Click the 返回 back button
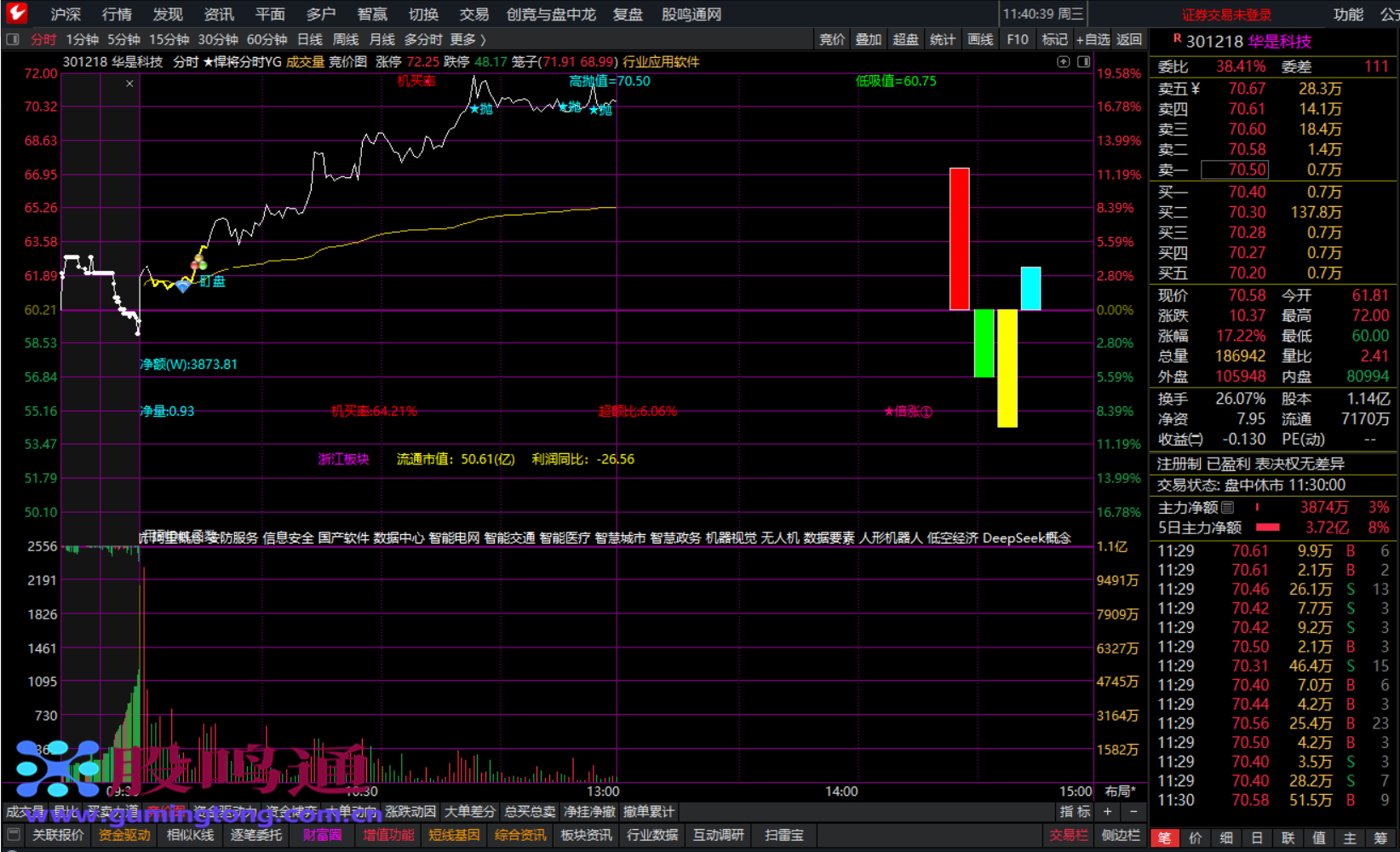The height and width of the screenshot is (852, 1400). pos(1129,39)
